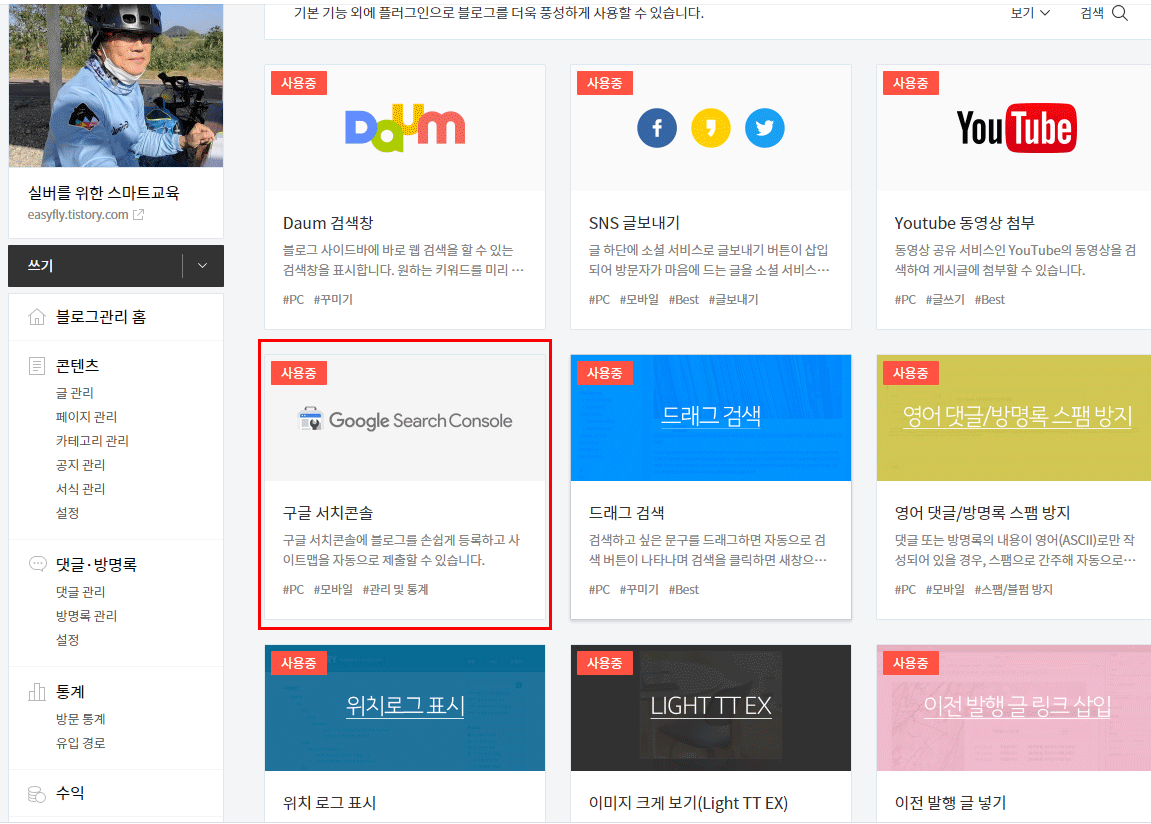This screenshot has height=824, width=1151.
Task: Click the search magnifier icon
Action: pyautogui.click(x=1119, y=13)
